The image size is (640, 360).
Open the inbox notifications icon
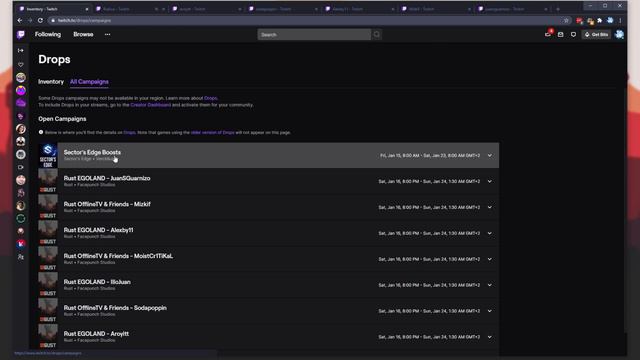tap(561, 35)
